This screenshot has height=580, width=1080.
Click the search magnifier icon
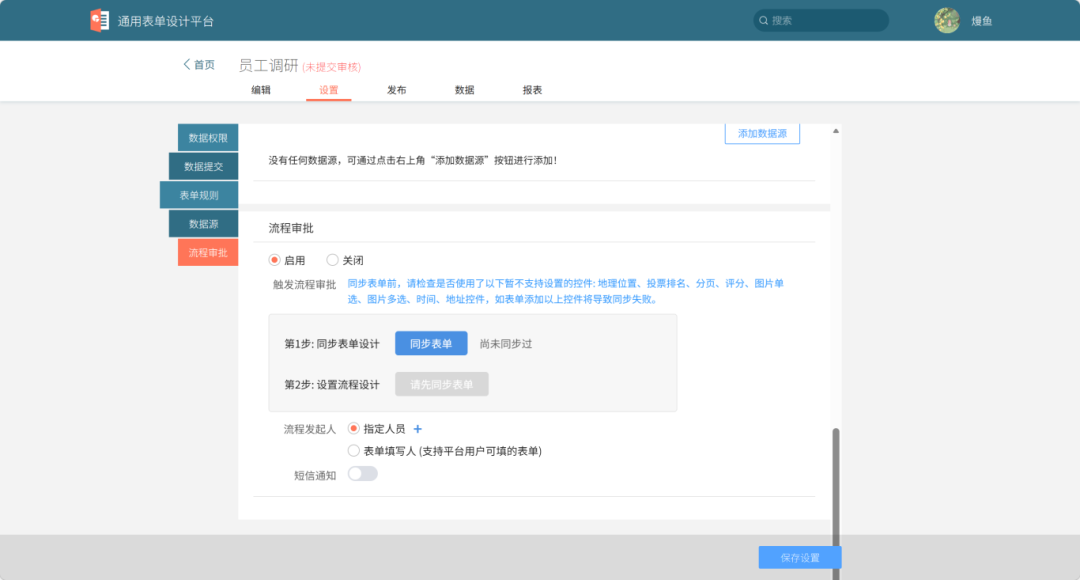(x=763, y=19)
